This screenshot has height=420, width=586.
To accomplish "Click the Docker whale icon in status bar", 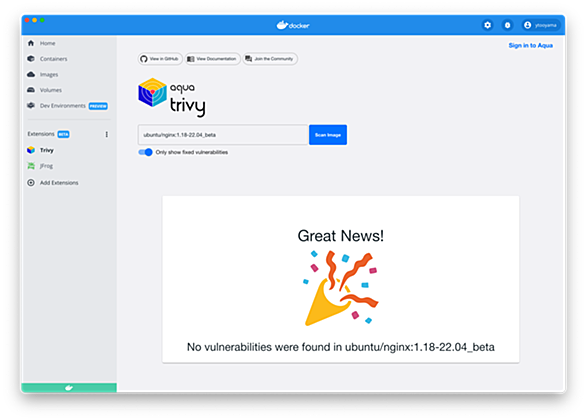I will (69, 388).
